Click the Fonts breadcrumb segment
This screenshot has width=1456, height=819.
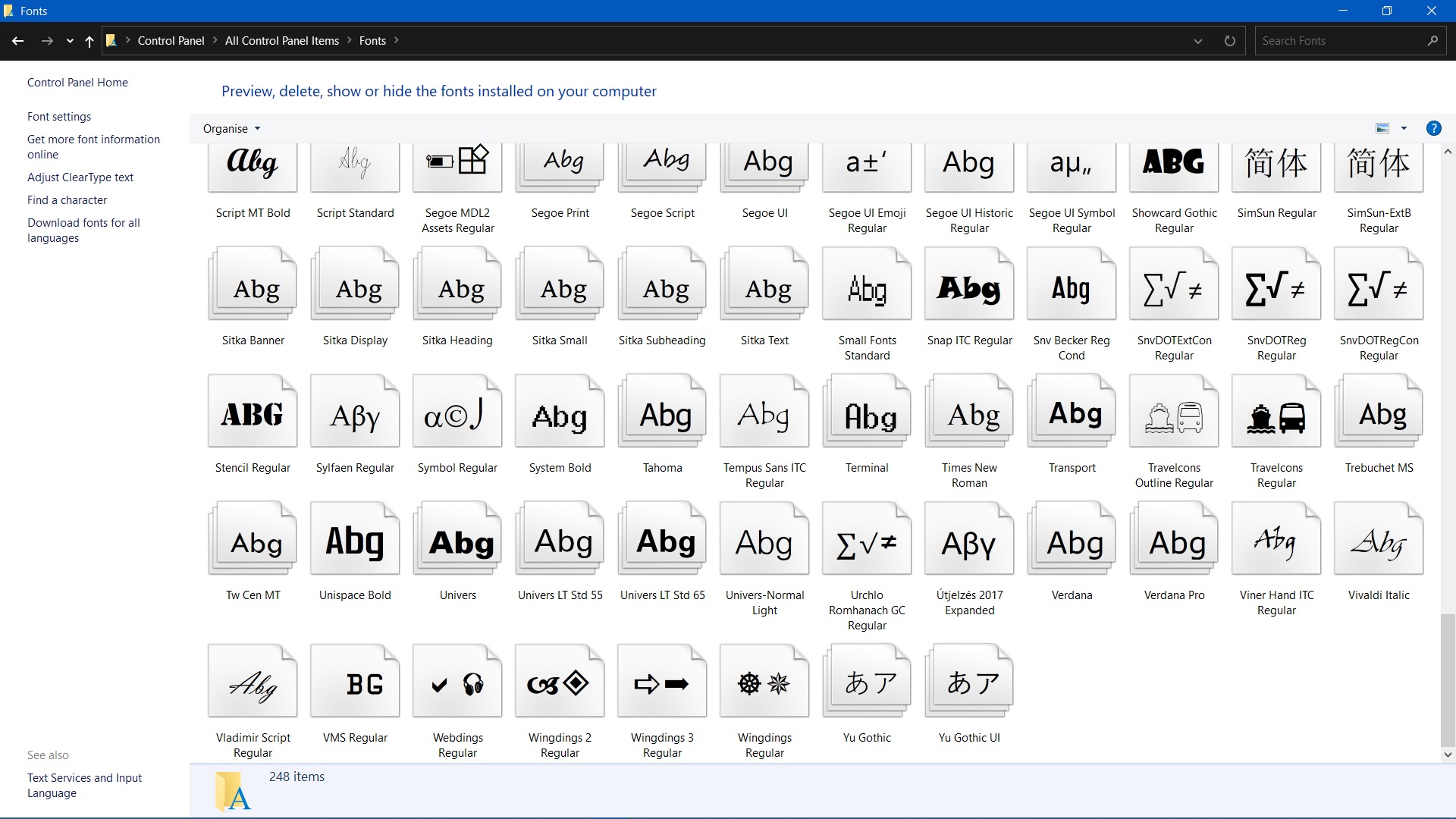click(x=372, y=41)
